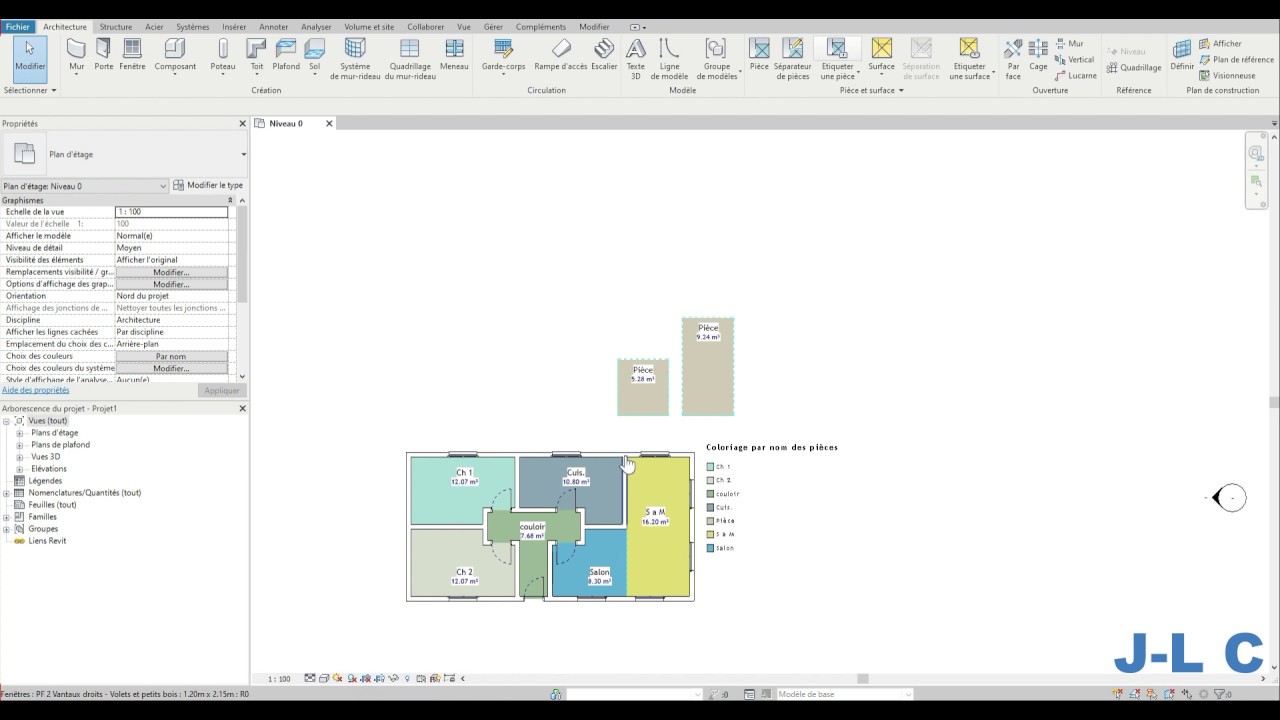Close the Propriétés panel
Image resolution: width=1280 pixels, height=720 pixels.
click(242, 124)
